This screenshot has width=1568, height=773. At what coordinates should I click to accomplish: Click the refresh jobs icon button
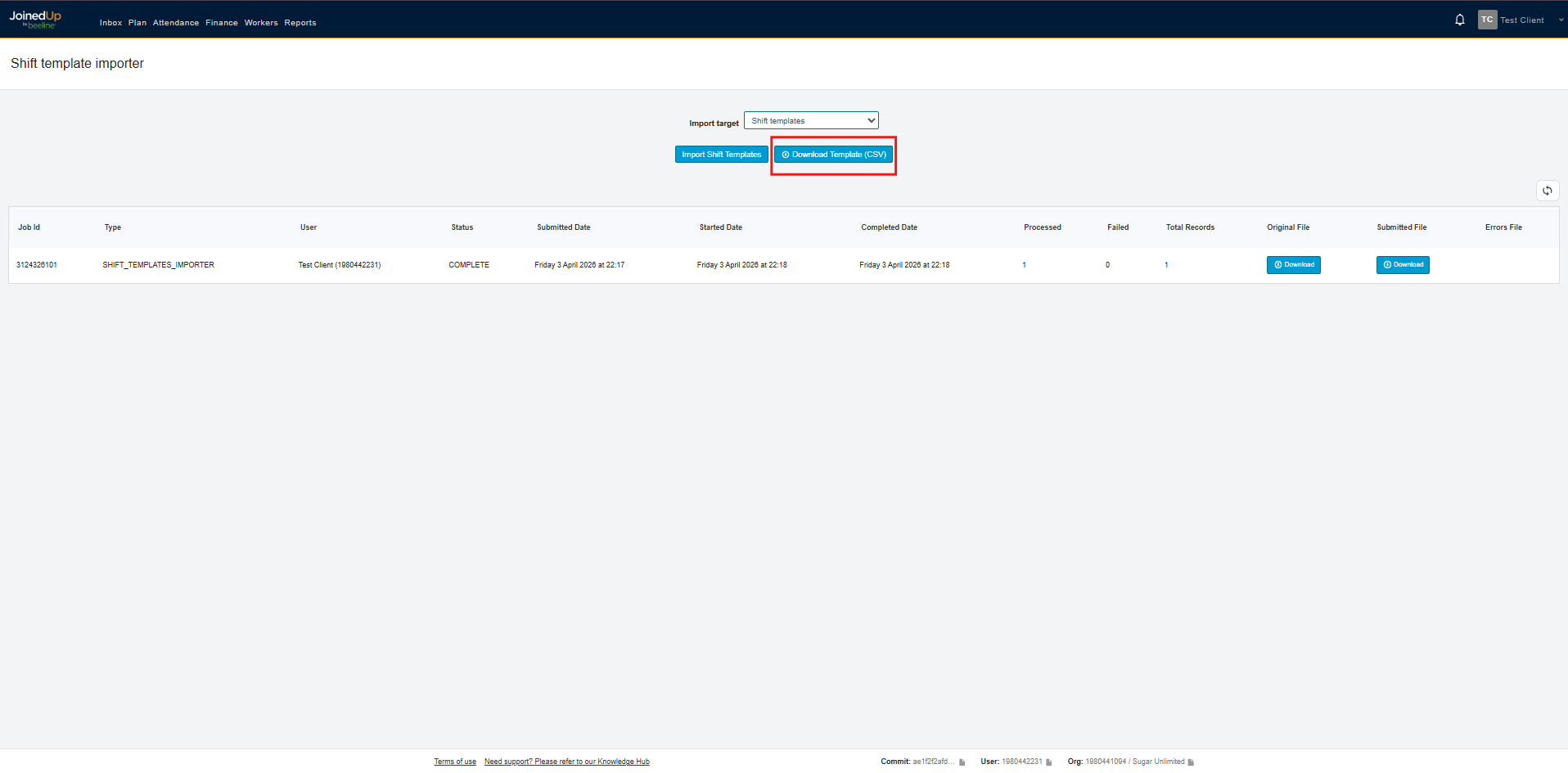tap(1547, 191)
